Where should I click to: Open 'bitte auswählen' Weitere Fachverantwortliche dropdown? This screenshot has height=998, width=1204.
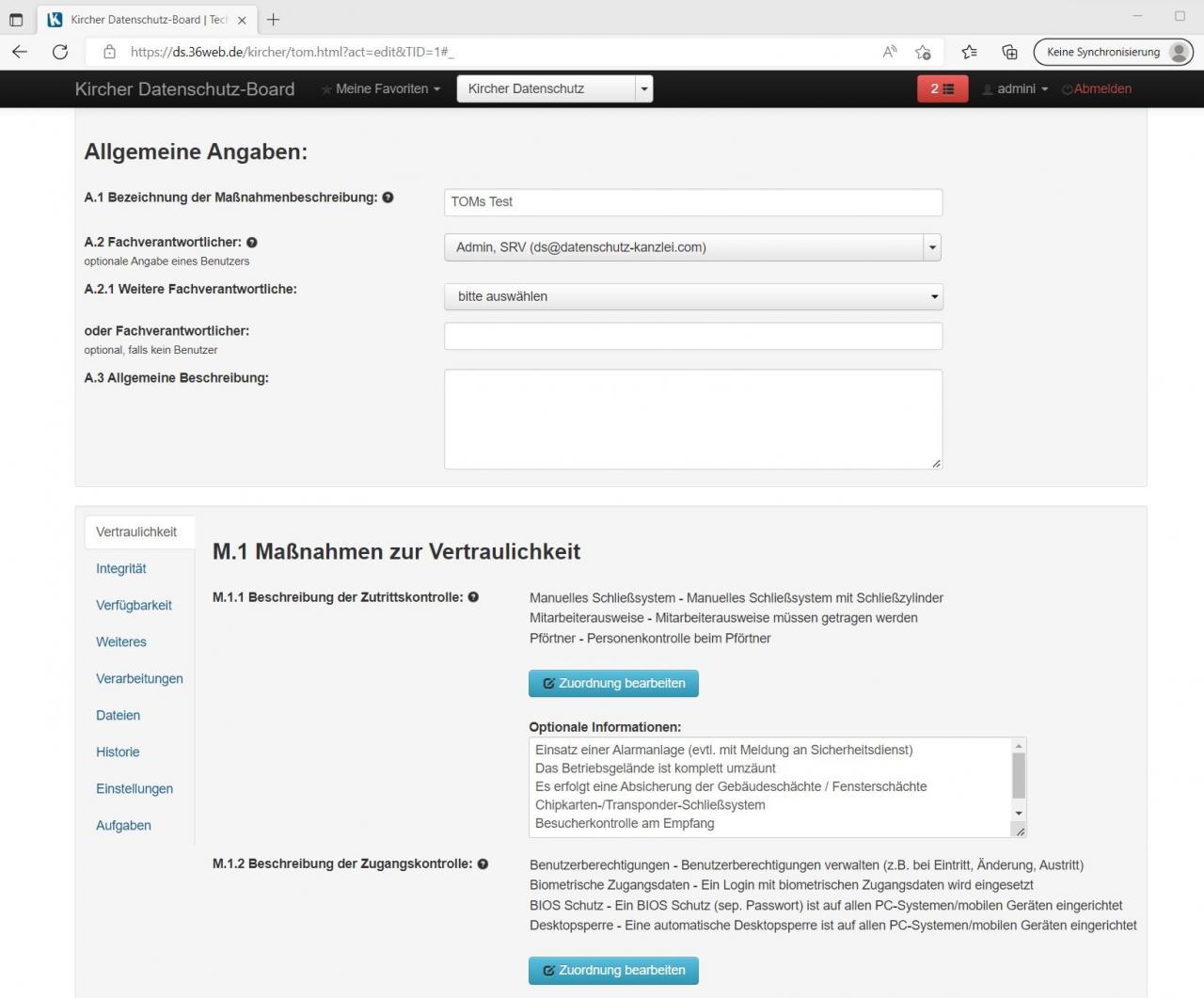(693, 296)
